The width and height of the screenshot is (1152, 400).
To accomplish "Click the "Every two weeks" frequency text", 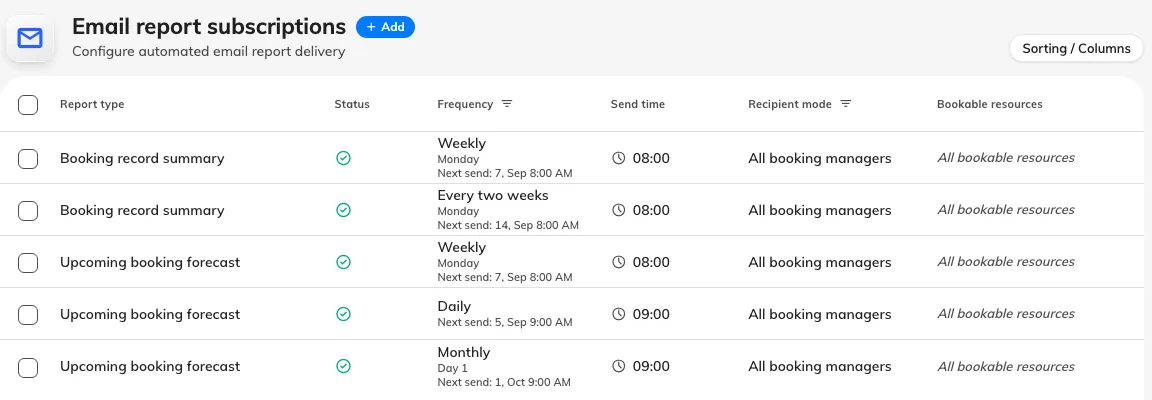I will click(493, 196).
